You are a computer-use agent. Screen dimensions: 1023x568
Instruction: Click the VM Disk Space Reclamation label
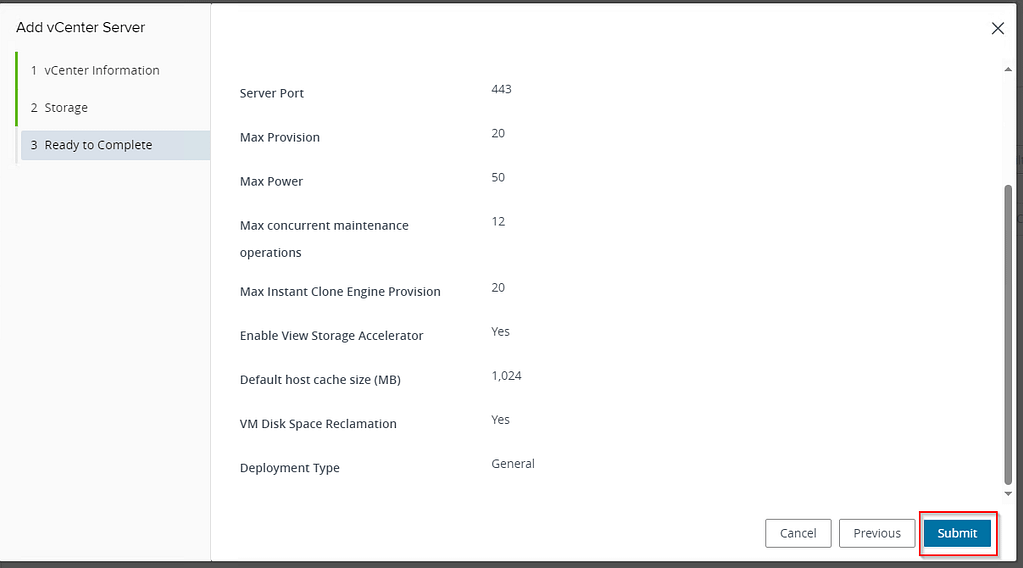coord(318,424)
